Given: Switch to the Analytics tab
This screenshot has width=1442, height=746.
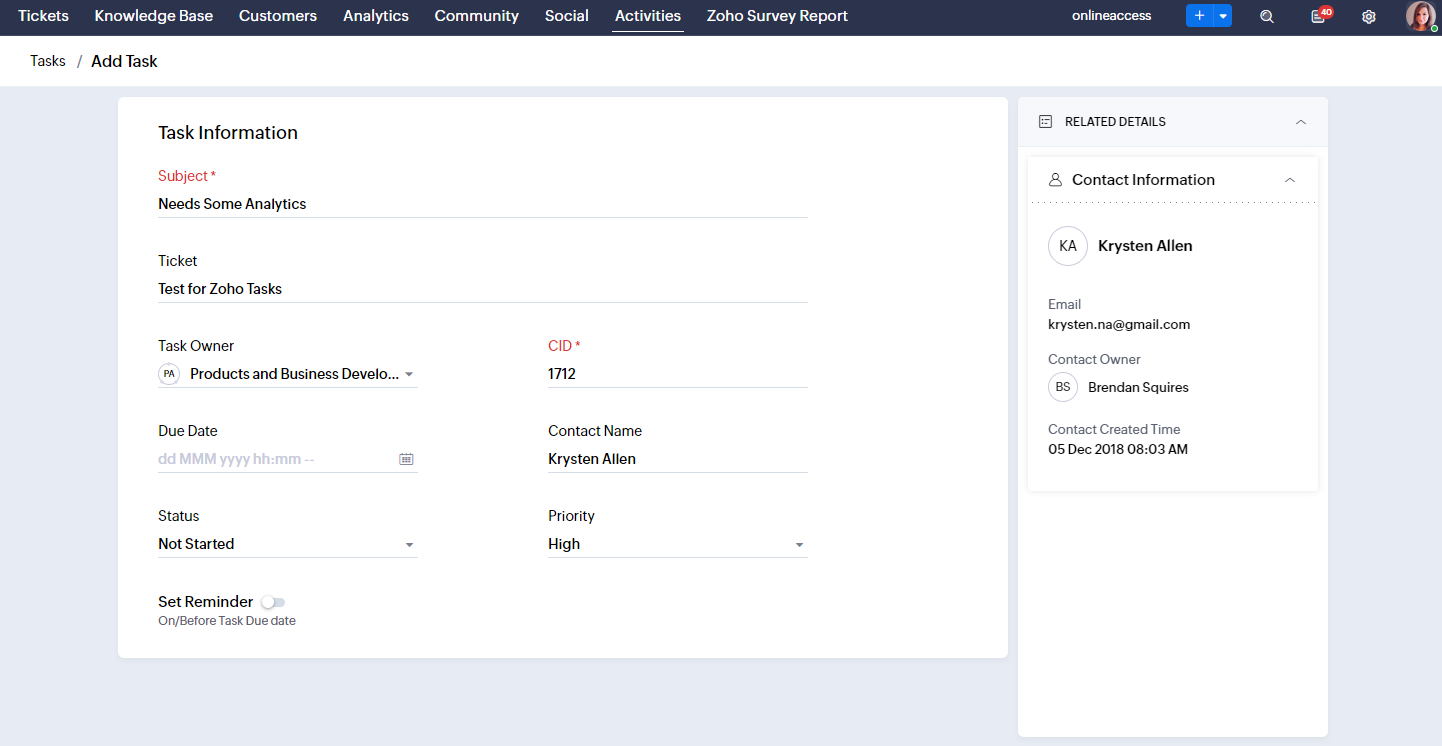Looking at the screenshot, I should 375,16.
